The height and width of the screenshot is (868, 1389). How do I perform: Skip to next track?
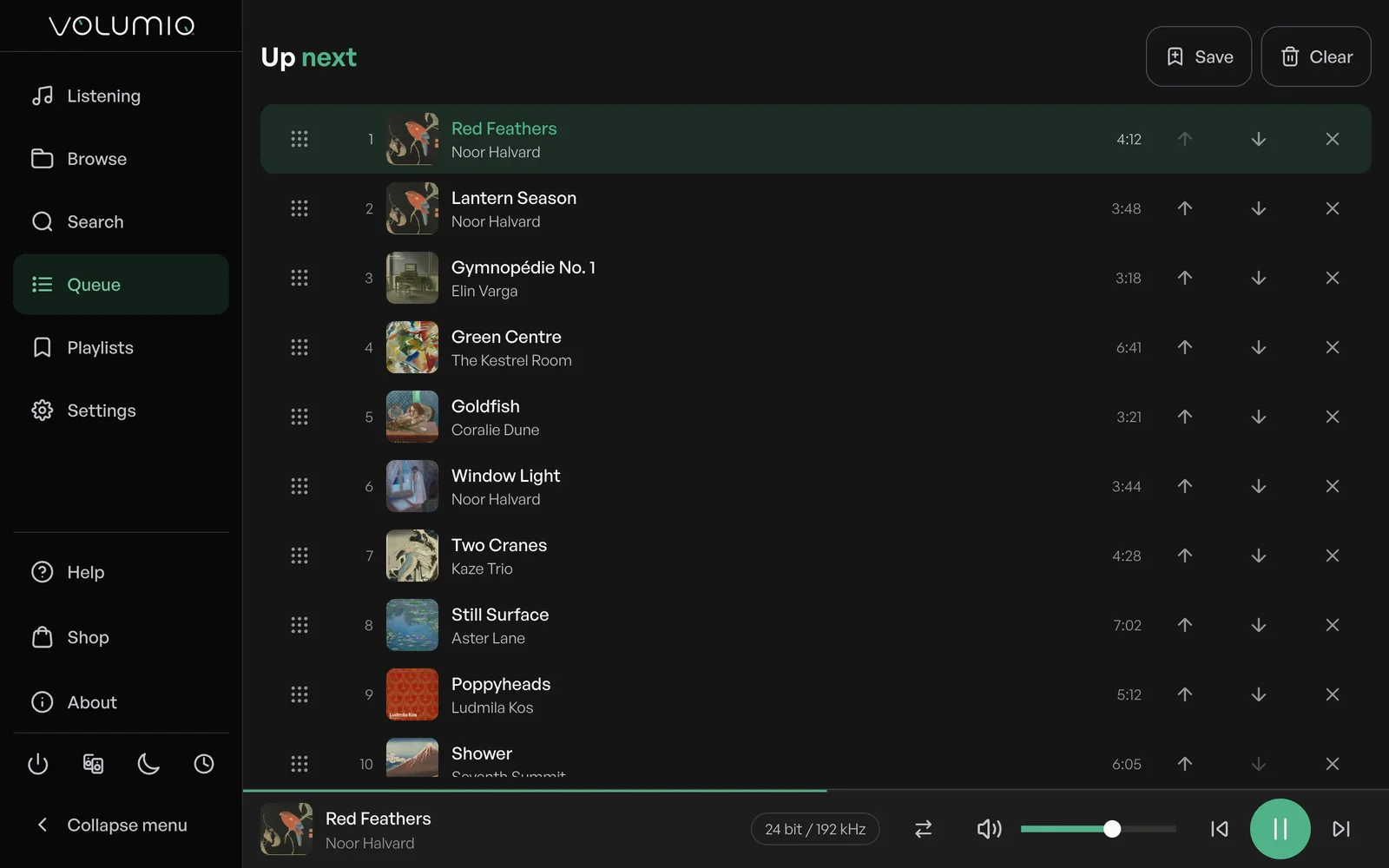click(x=1341, y=829)
